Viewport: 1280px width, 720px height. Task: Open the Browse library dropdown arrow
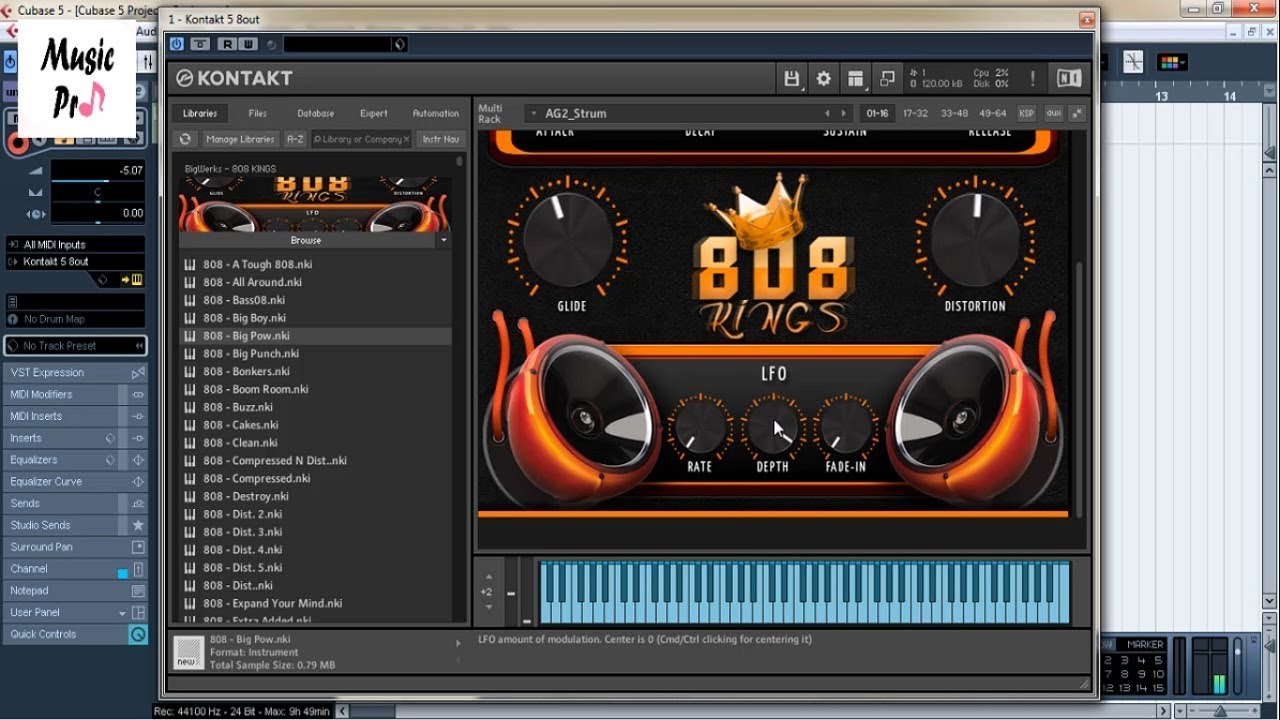click(443, 240)
